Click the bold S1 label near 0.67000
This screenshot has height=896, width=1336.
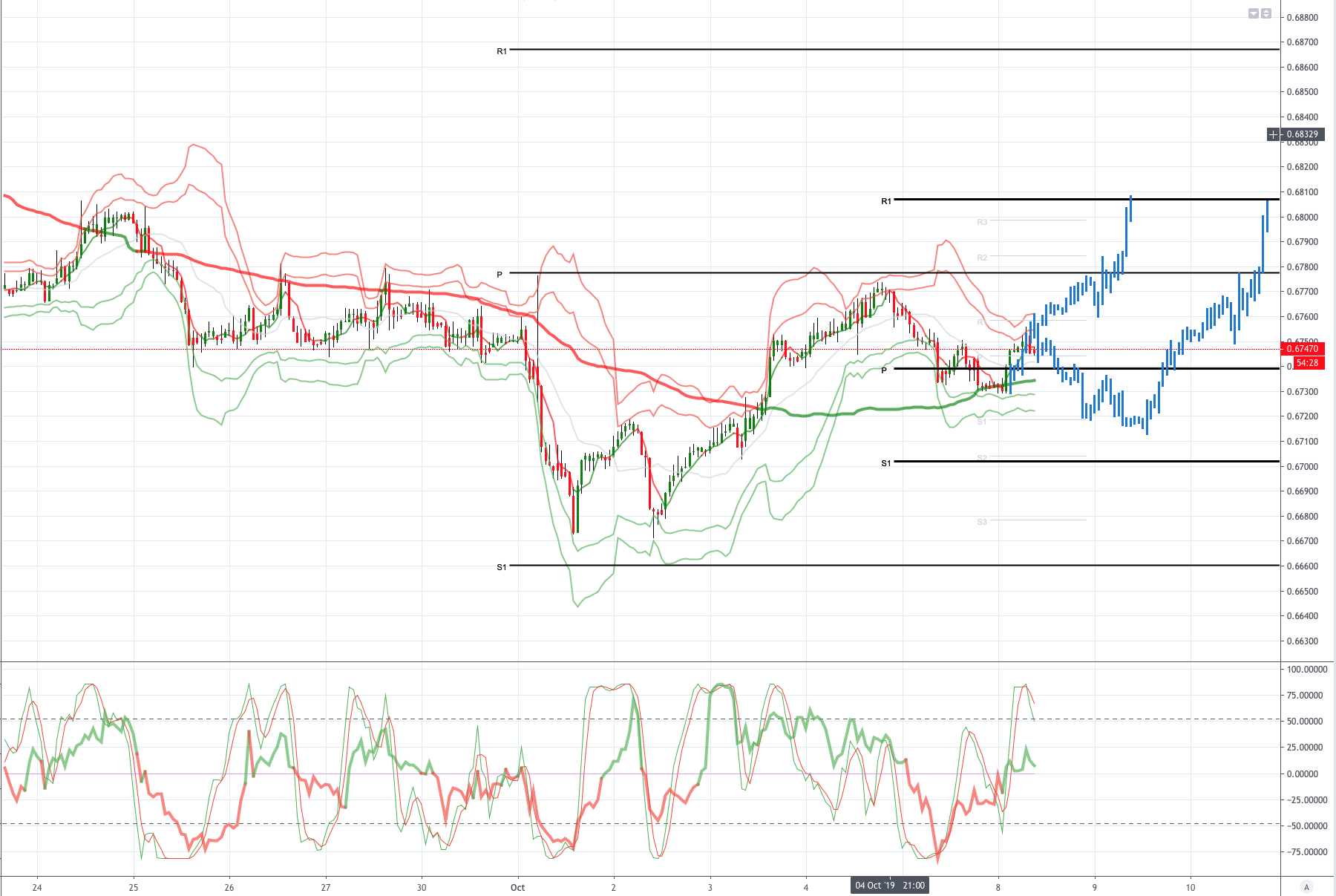pos(886,463)
